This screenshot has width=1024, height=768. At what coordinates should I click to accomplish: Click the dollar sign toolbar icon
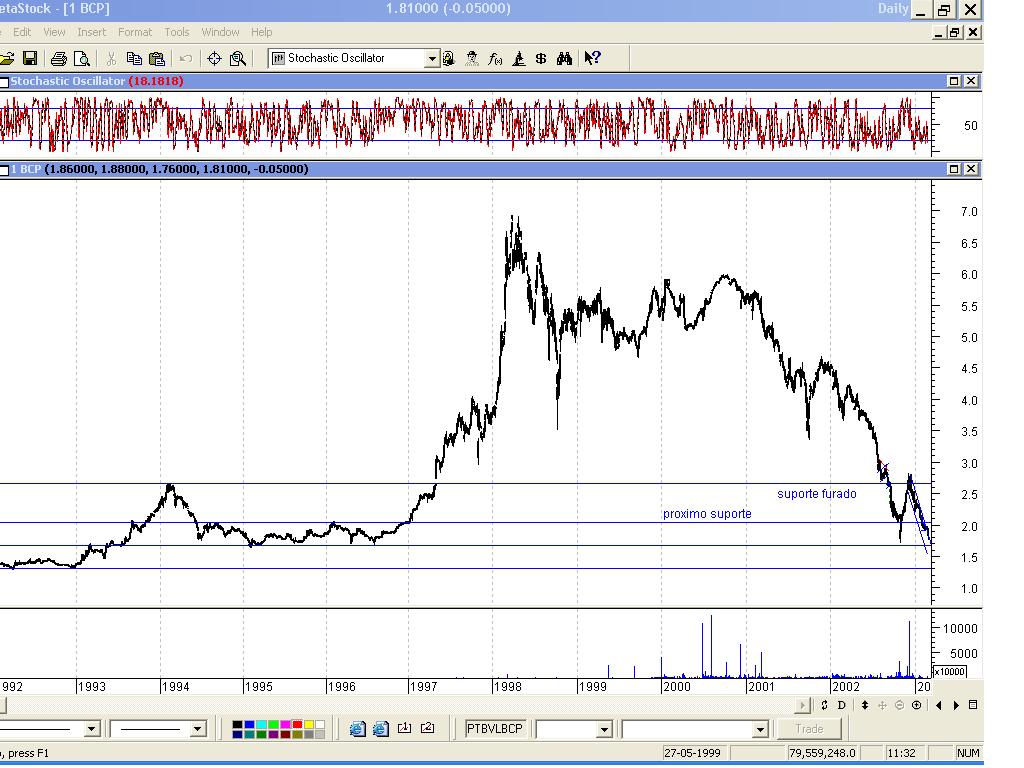(x=541, y=59)
